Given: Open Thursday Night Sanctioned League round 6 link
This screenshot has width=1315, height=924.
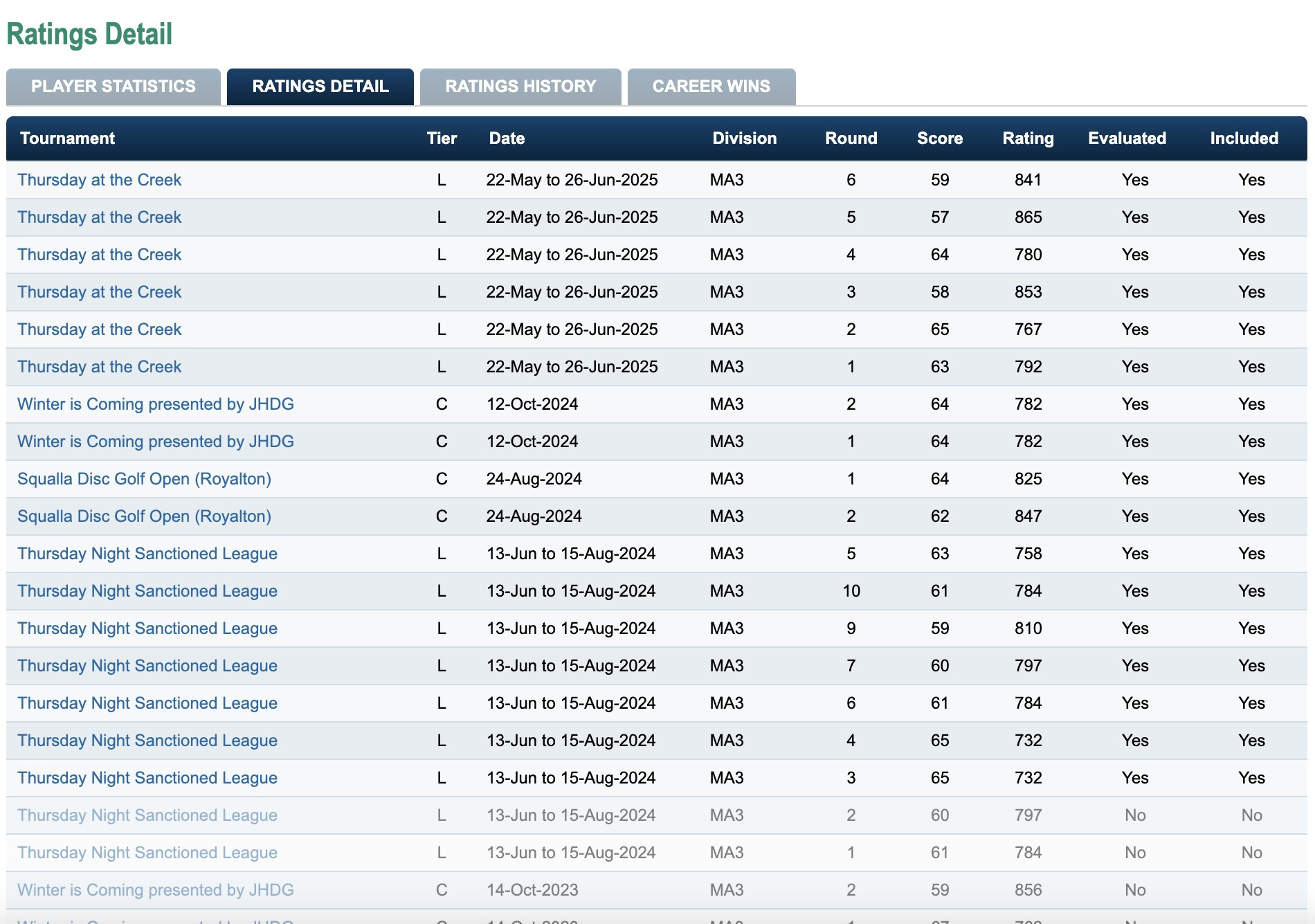Looking at the screenshot, I should click(147, 703).
